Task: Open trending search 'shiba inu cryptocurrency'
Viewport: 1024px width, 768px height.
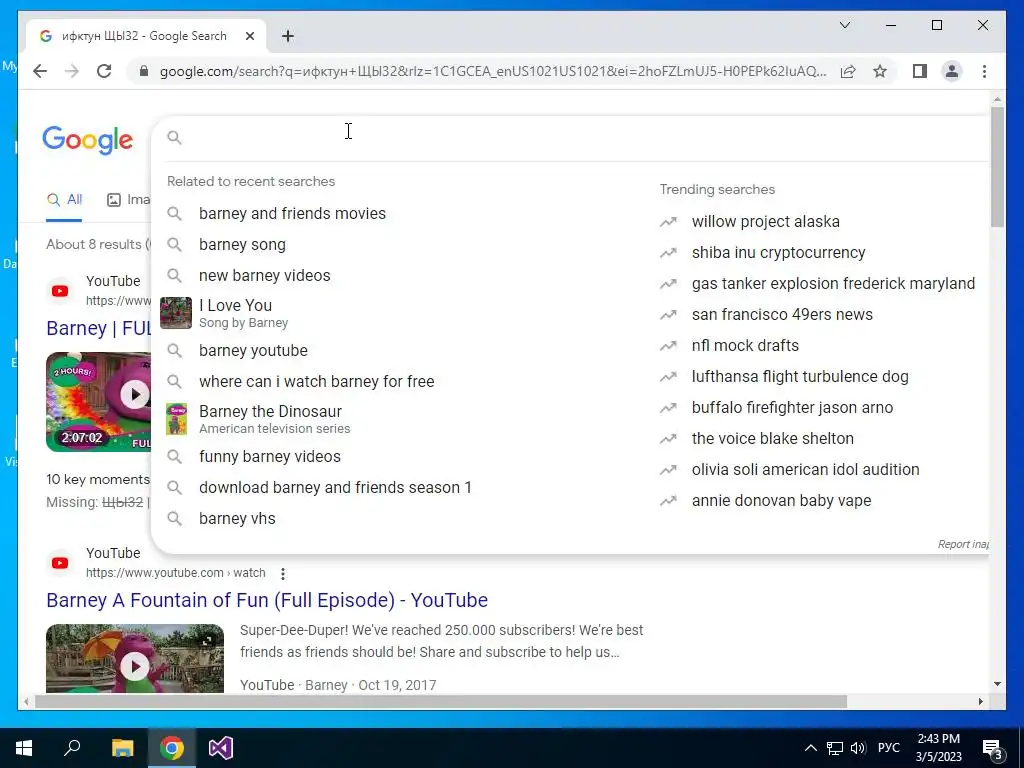Action: click(x=778, y=253)
